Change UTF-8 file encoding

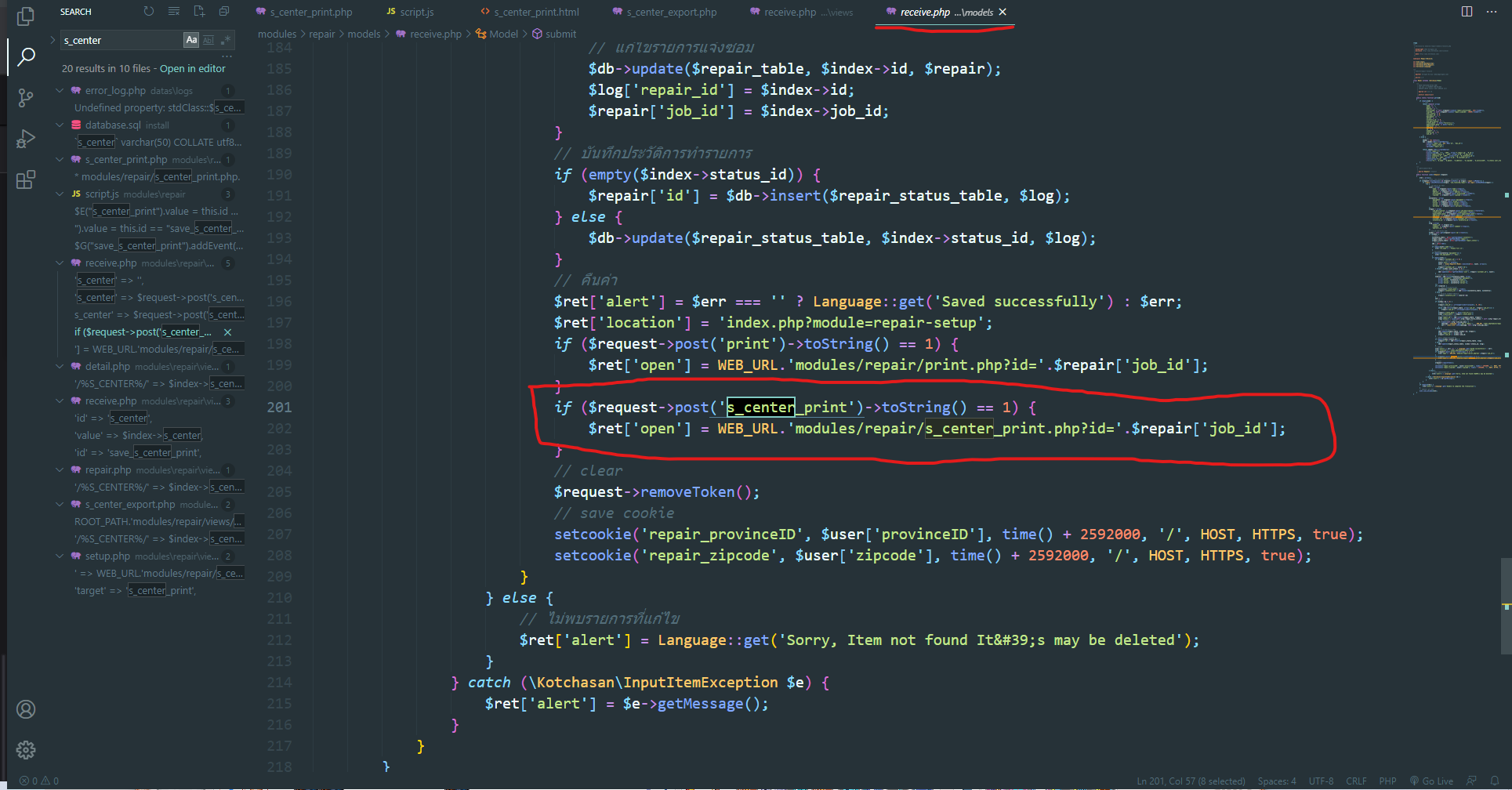click(x=1321, y=781)
